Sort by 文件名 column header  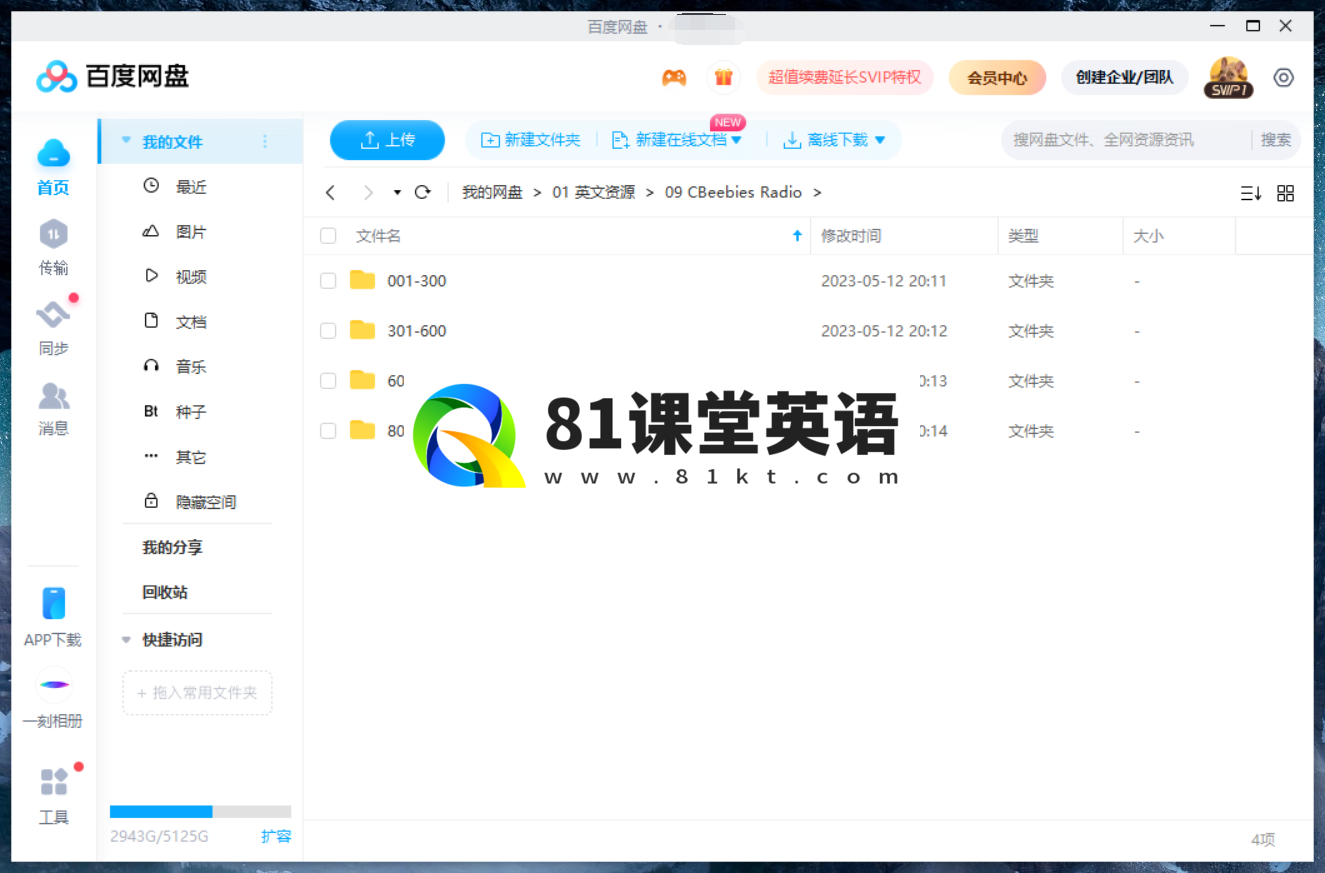pos(379,236)
